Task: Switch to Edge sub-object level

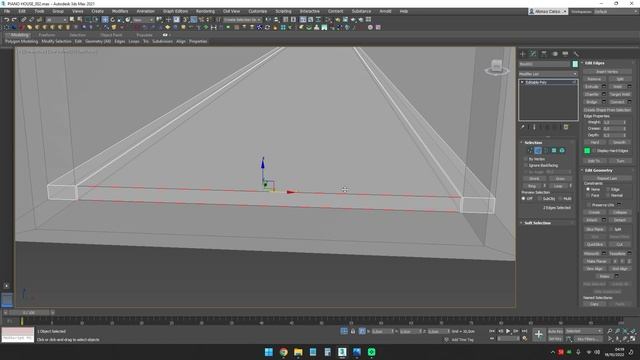Action: pos(538,151)
